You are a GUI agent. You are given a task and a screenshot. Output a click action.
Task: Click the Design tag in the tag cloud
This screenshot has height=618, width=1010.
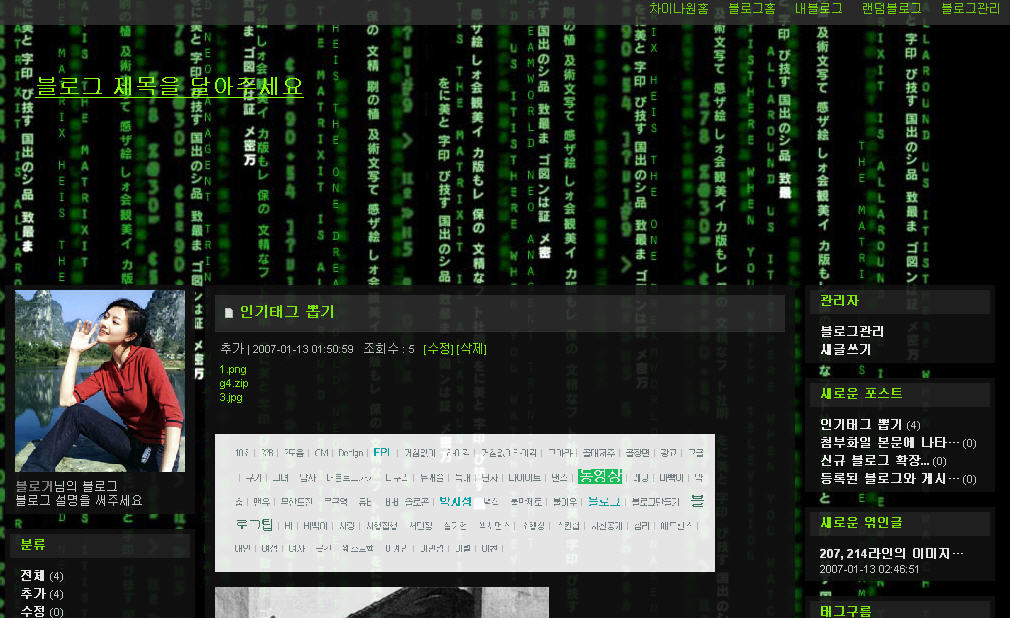(351, 453)
